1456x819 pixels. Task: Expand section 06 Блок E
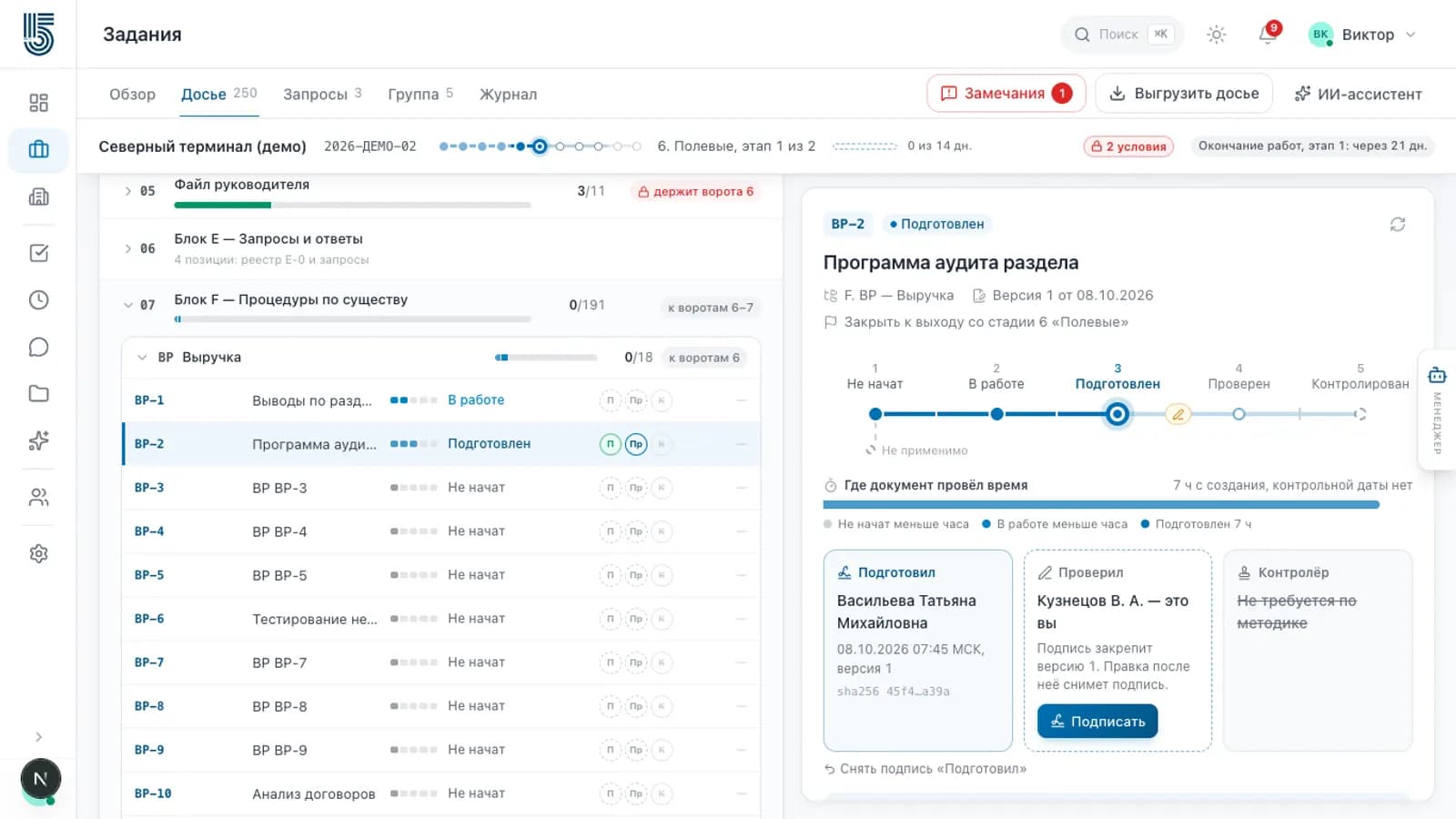[x=127, y=248]
